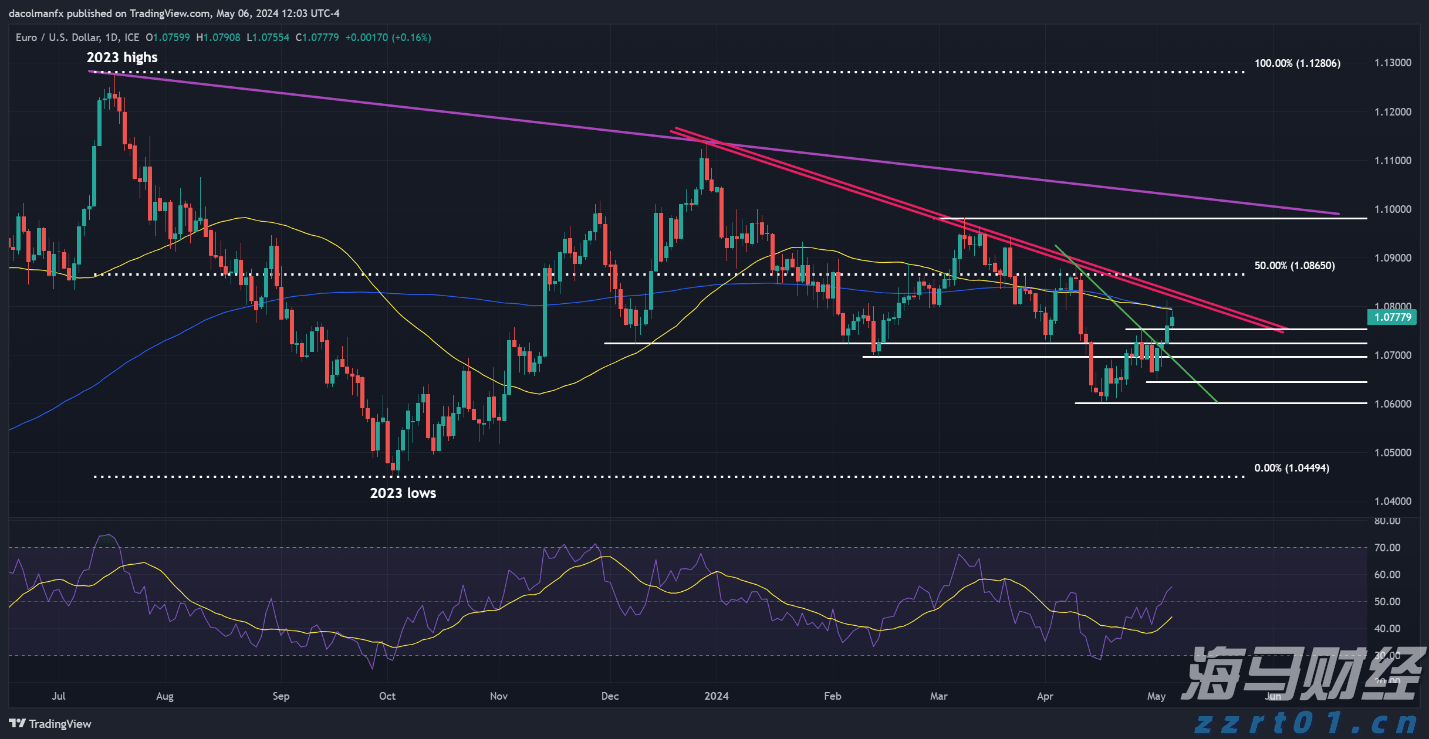Open the 1D timeframe selector in chart legend
The height and width of the screenshot is (739, 1429).
click(x=112, y=37)
